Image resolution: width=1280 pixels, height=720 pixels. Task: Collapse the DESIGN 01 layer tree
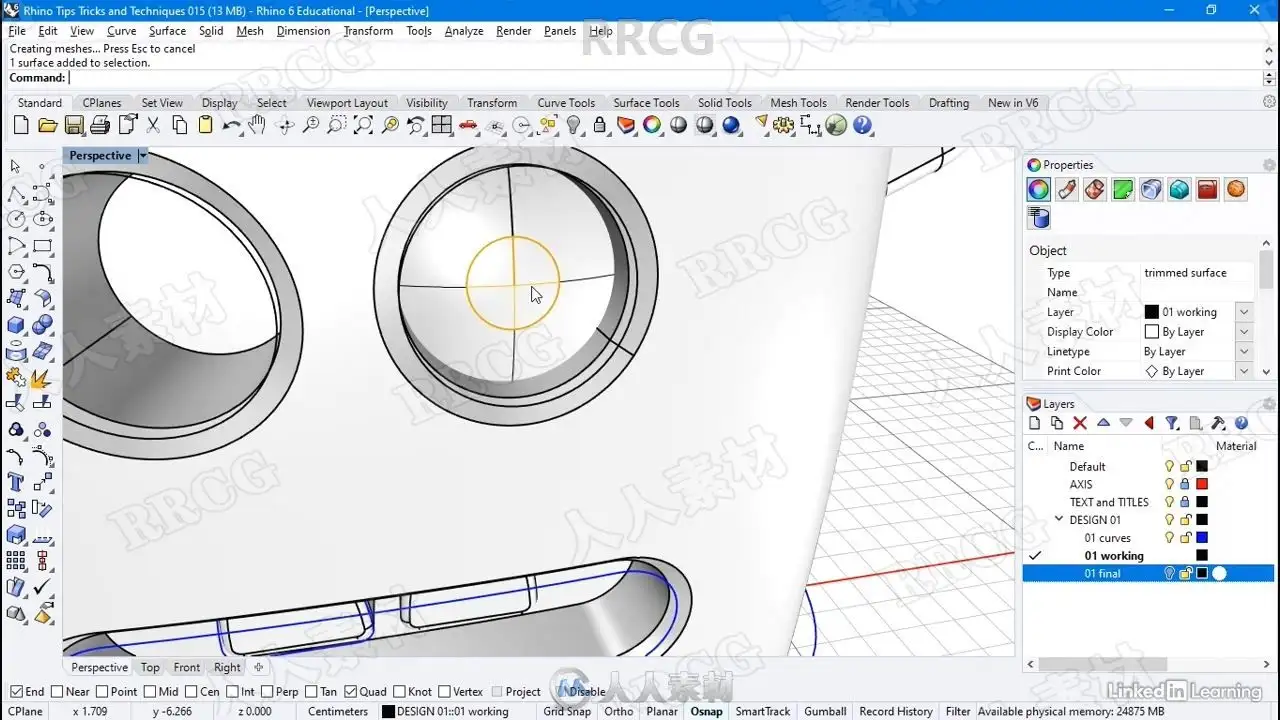[1059, 520]
